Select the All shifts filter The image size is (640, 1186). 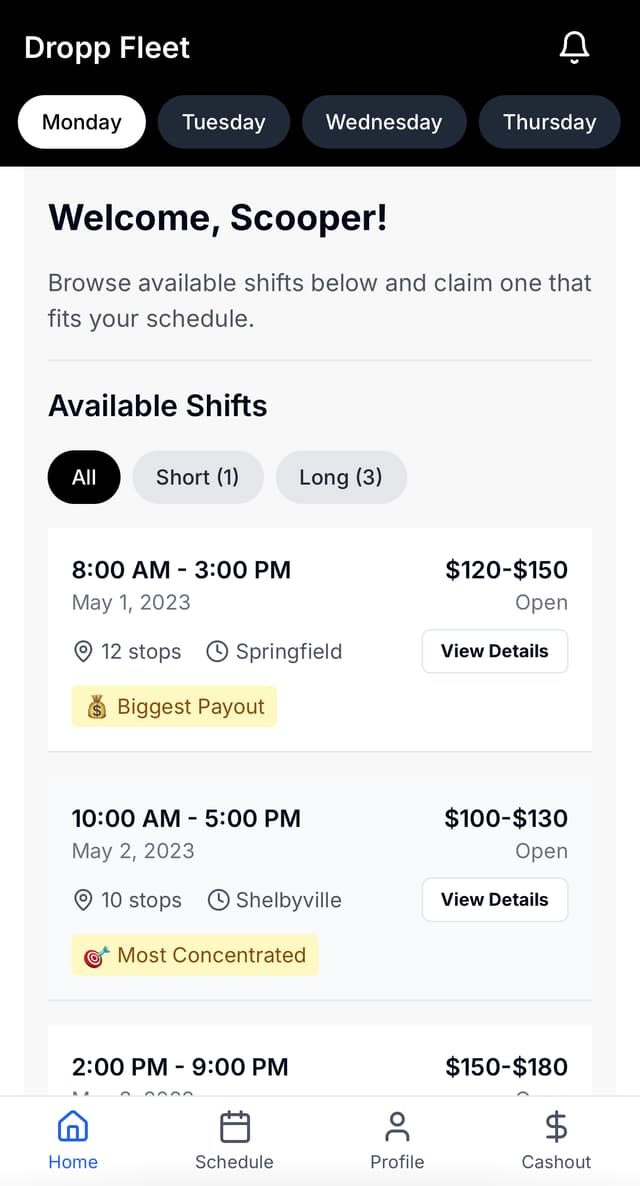point(83,477)
